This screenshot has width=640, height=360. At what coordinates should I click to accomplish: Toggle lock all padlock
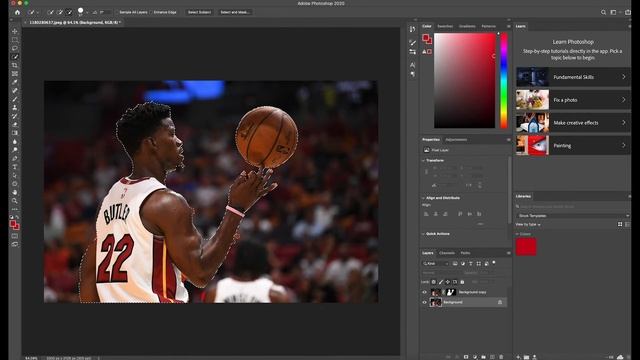coord(462,282)
